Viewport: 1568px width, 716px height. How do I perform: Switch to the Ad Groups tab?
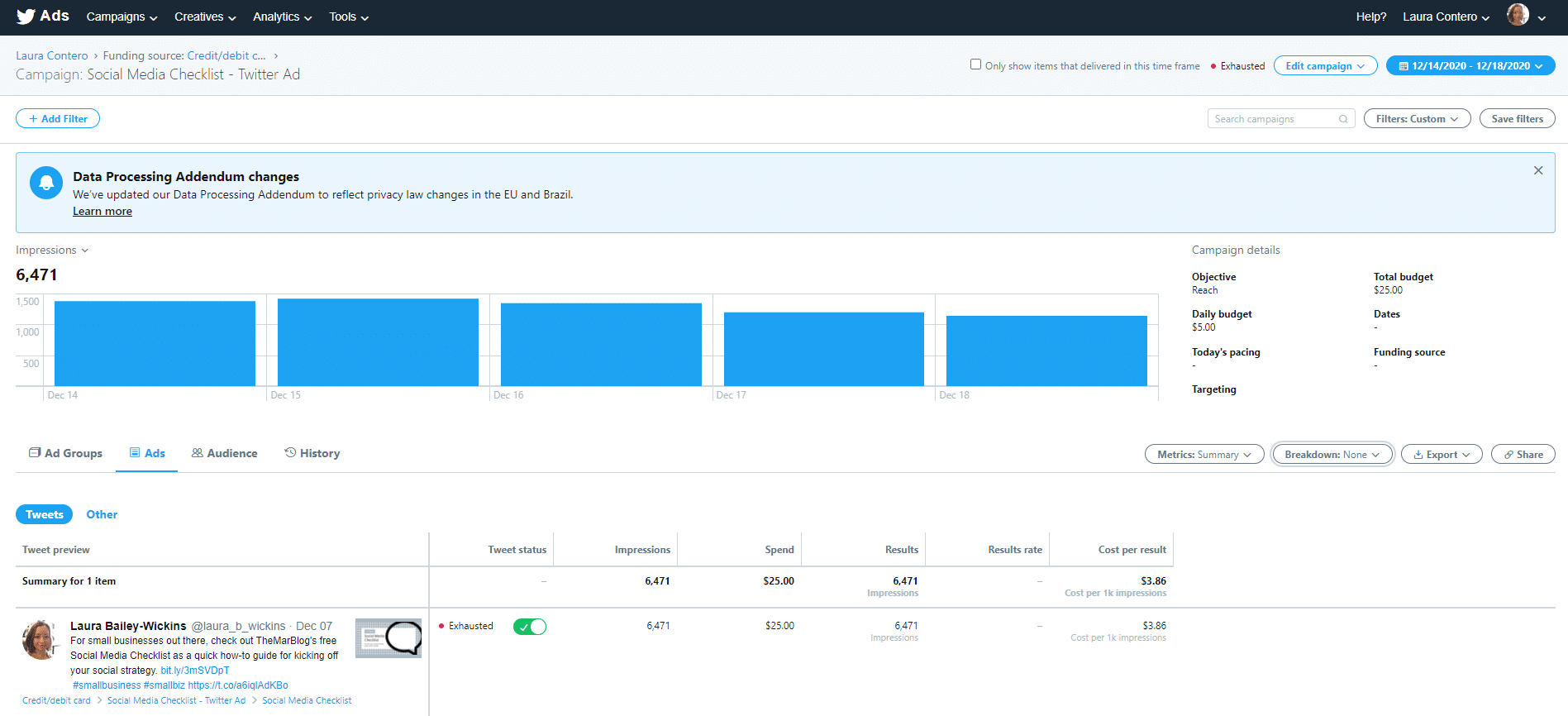65,453
